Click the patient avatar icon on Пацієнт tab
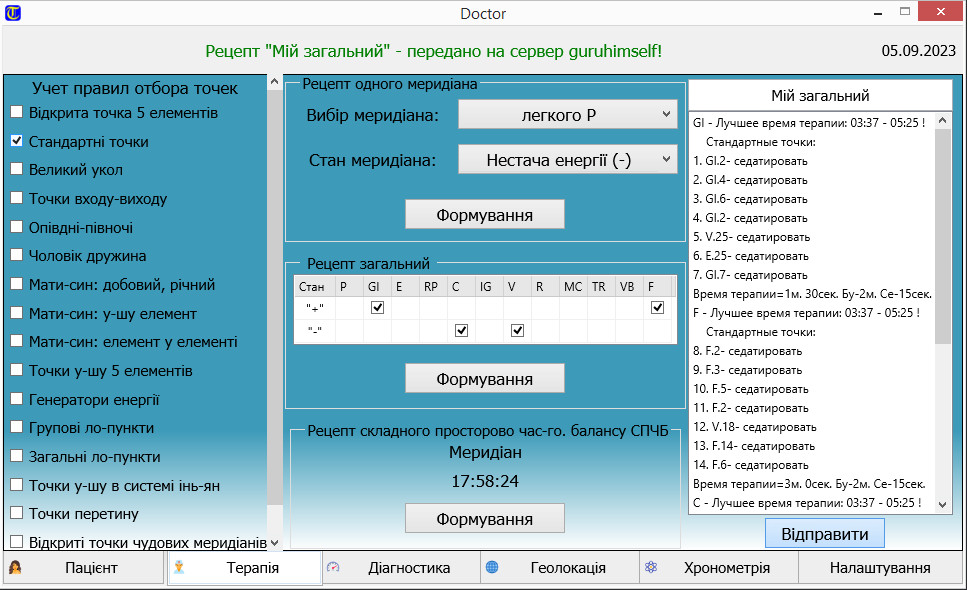The image size is (967, 590). pos(16,568)
